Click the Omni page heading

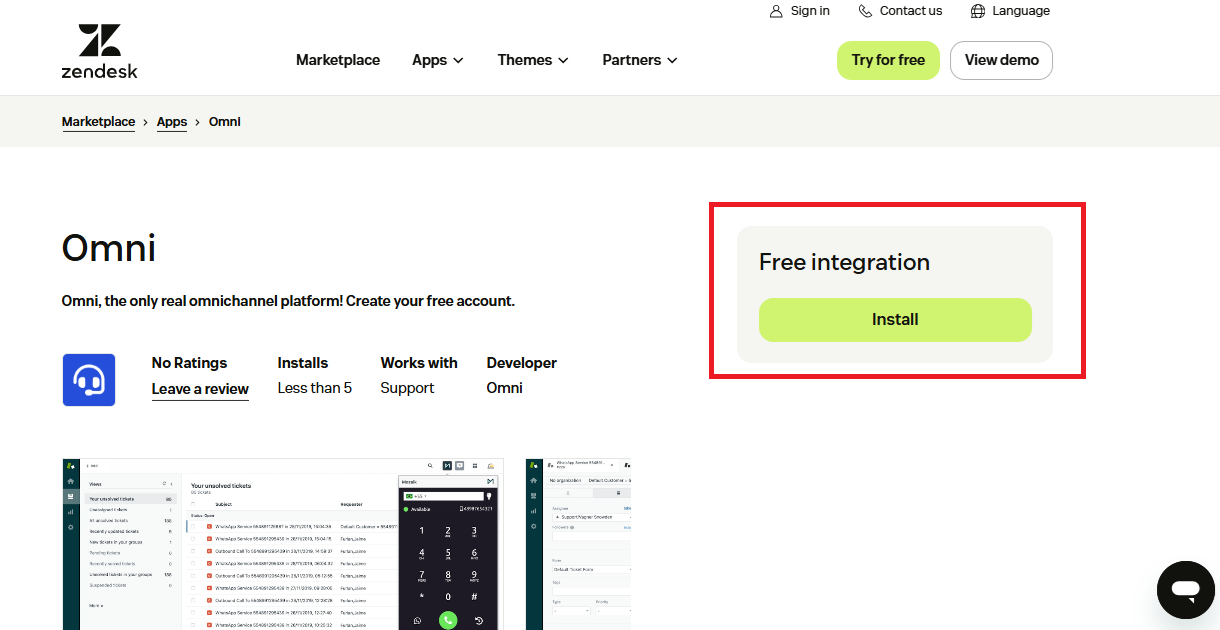tap(109, 247)
